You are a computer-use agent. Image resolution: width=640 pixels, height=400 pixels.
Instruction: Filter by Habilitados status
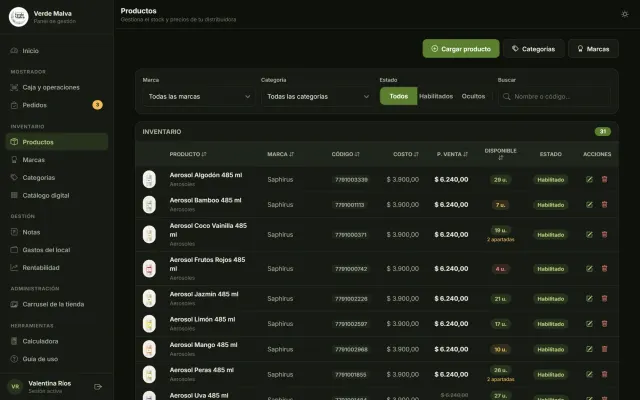436,96
